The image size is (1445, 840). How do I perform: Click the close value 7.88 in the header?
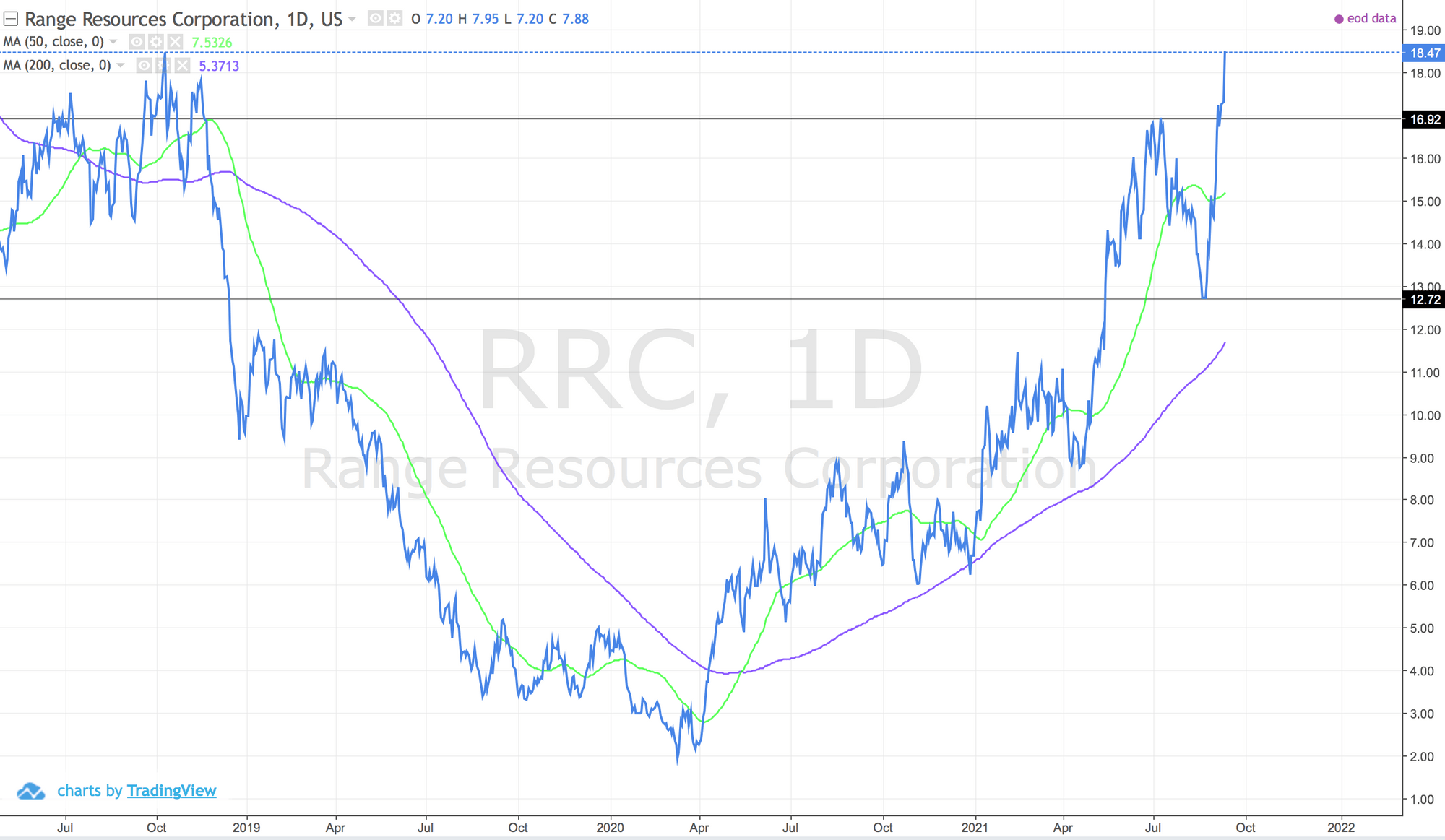point(575,19)
